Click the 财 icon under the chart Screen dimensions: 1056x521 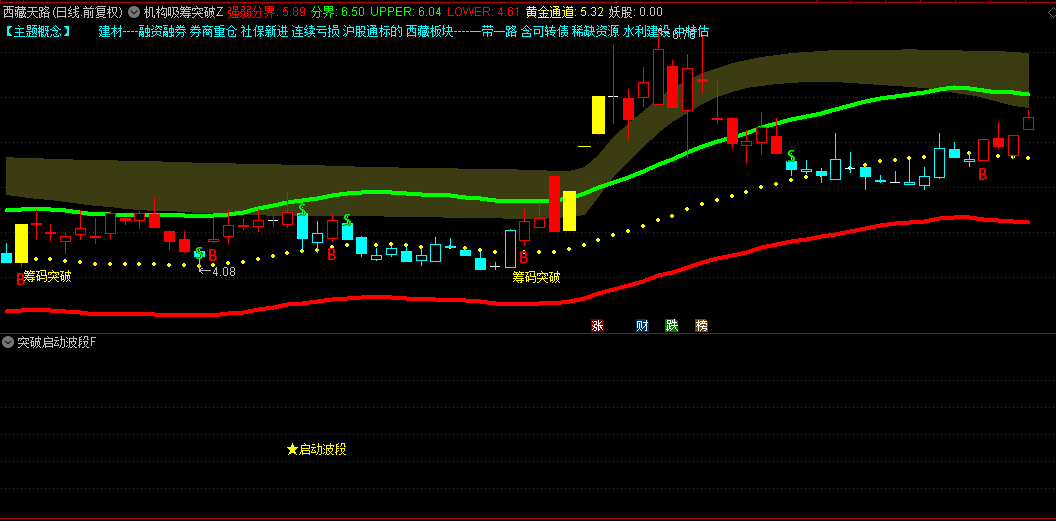pyautogui.click(x=642, y=326)
